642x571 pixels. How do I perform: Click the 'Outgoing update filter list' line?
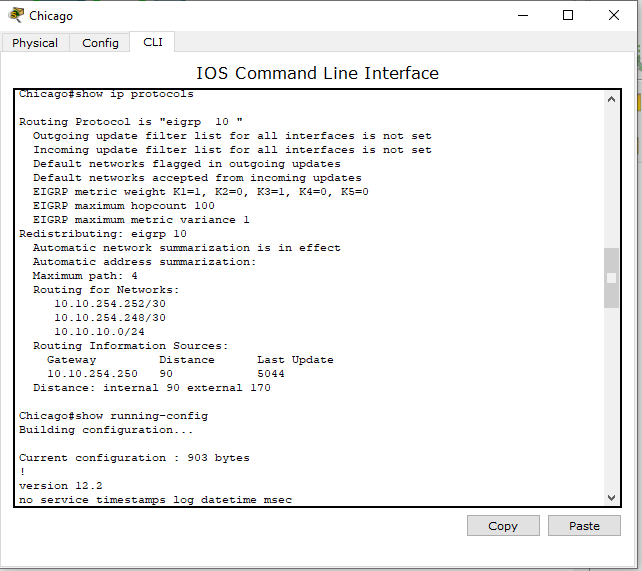232,135
